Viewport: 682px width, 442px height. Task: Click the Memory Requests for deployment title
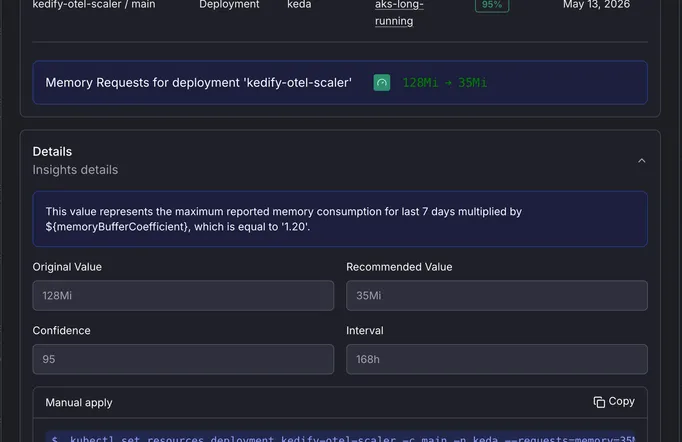[198, 83]
